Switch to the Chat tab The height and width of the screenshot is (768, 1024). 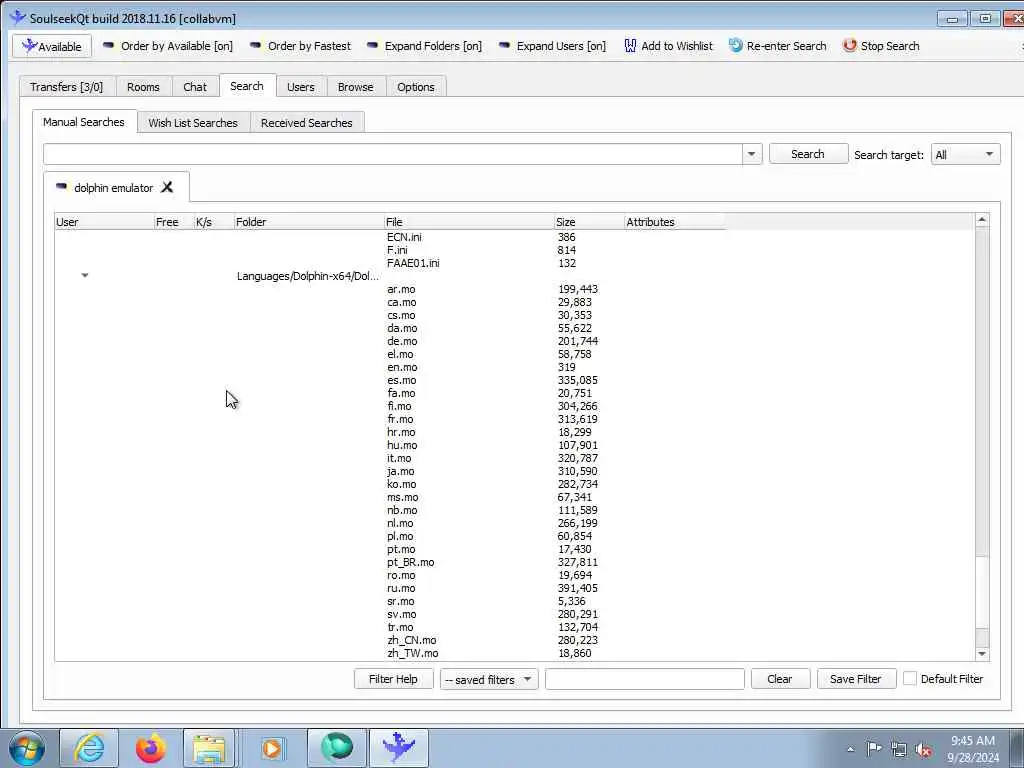[195, 87]
